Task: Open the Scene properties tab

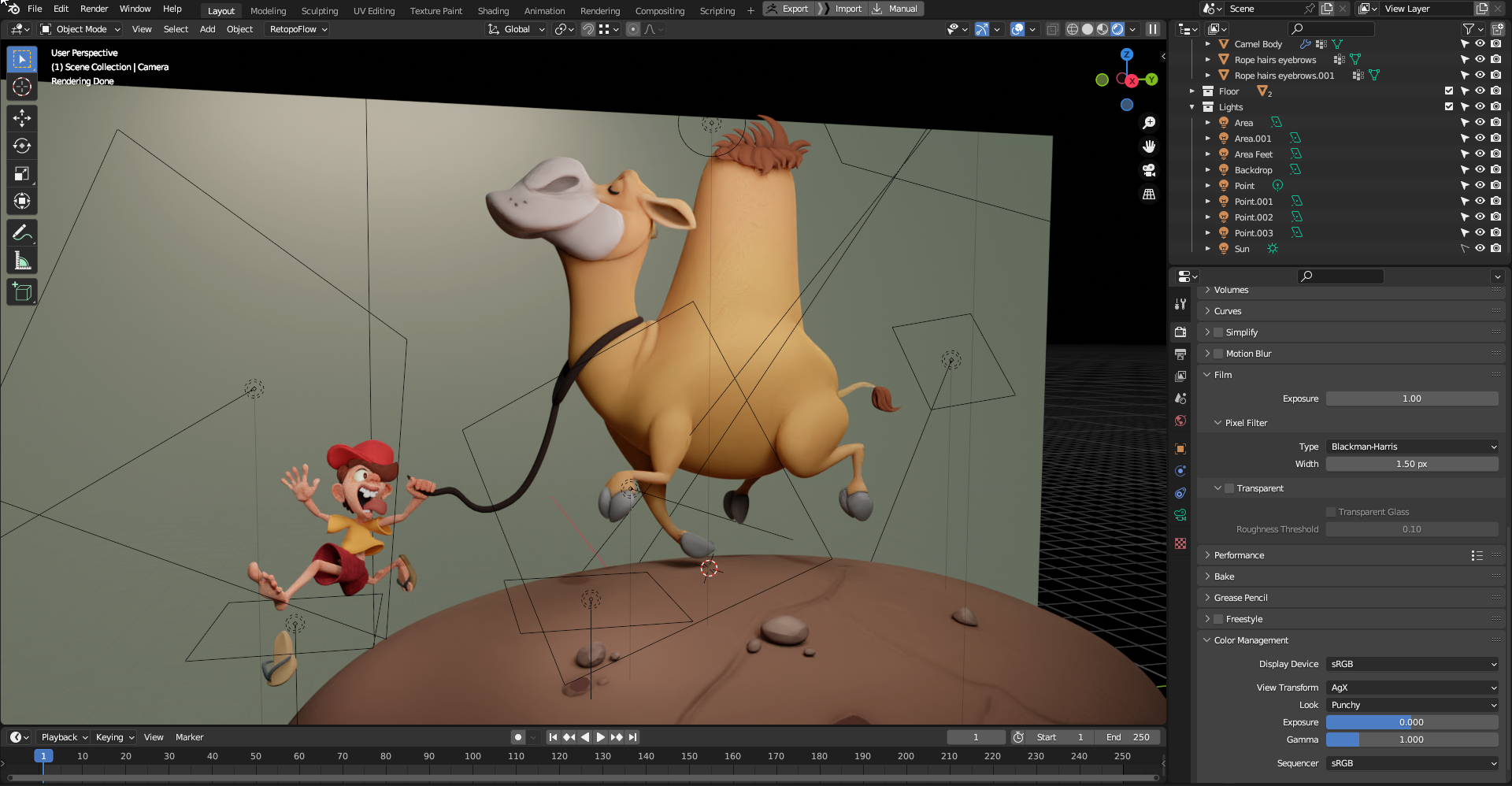Action: pyautogui.click(x=1180, y=399)
